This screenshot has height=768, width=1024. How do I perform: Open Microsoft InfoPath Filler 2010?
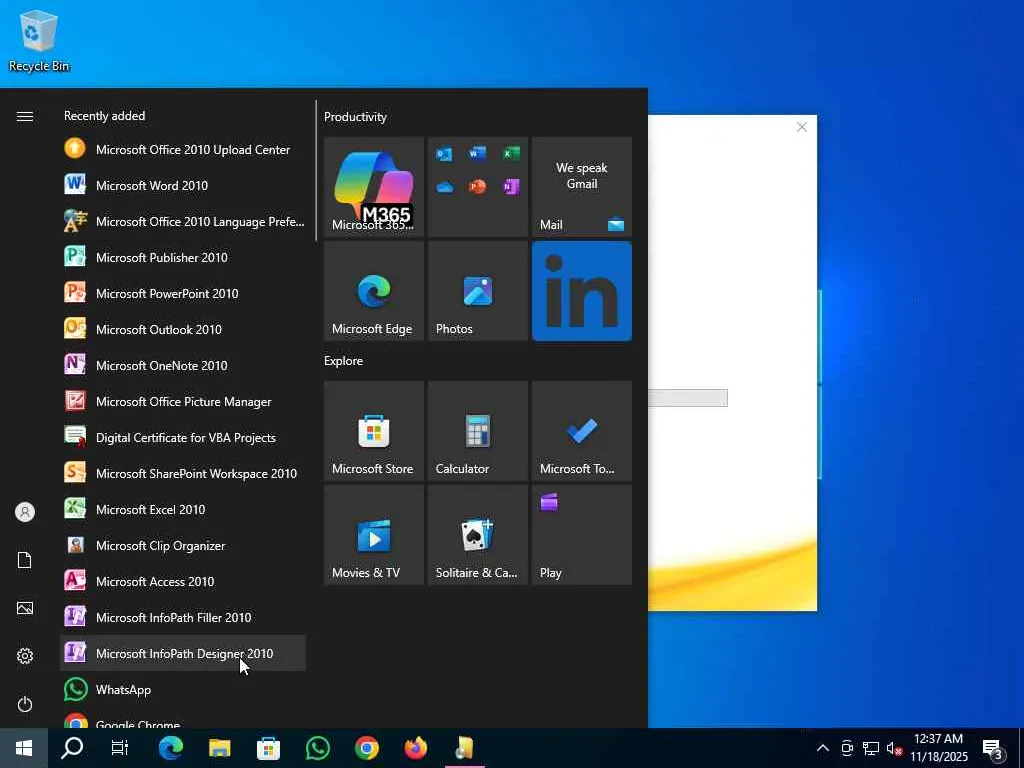pos(183,616)
